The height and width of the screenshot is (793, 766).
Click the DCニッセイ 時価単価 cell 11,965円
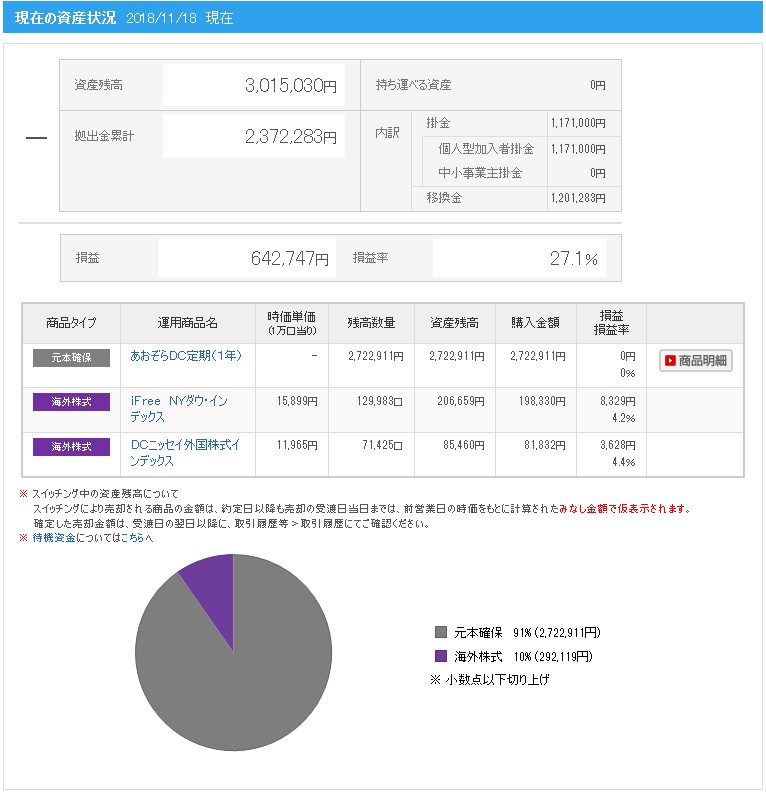297,445
